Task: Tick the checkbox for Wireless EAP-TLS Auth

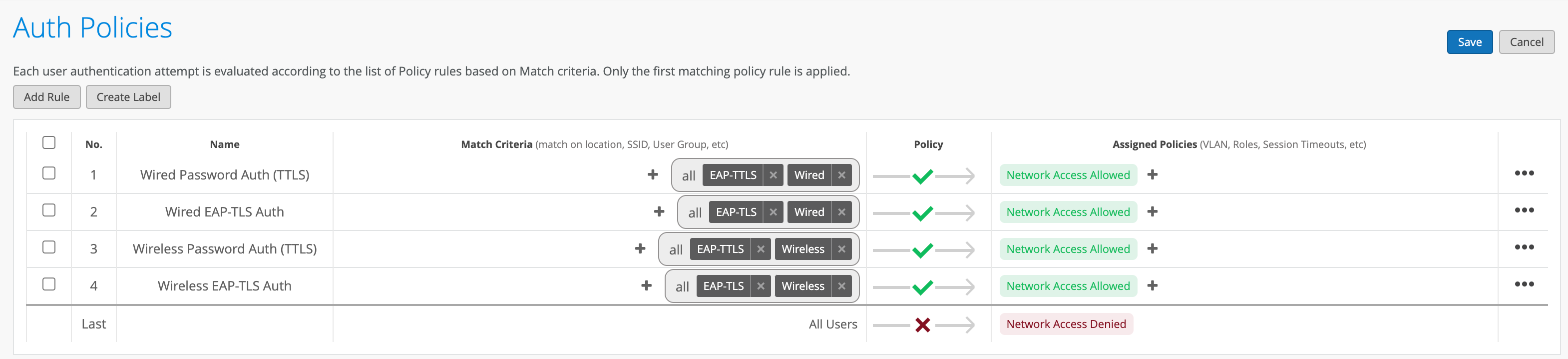Action: pyautogui.click(x=49, y=284)
